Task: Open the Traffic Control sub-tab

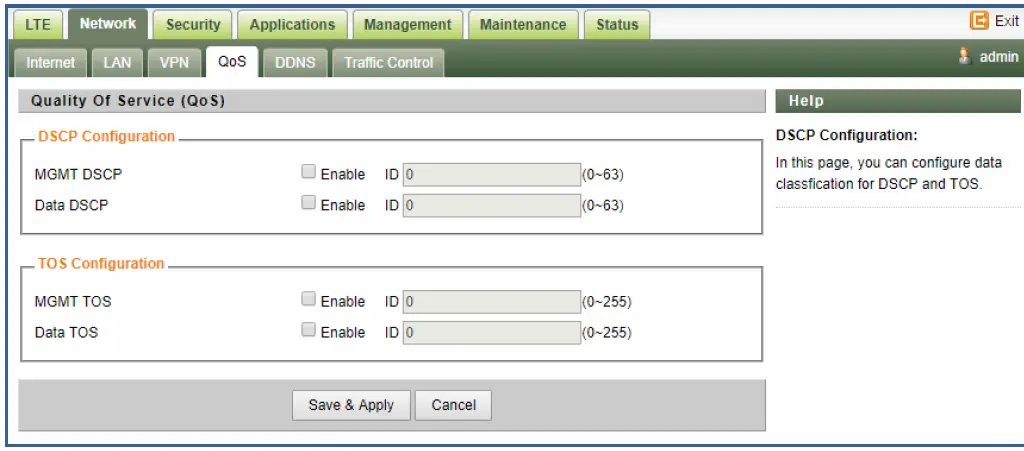Action: 388,62
